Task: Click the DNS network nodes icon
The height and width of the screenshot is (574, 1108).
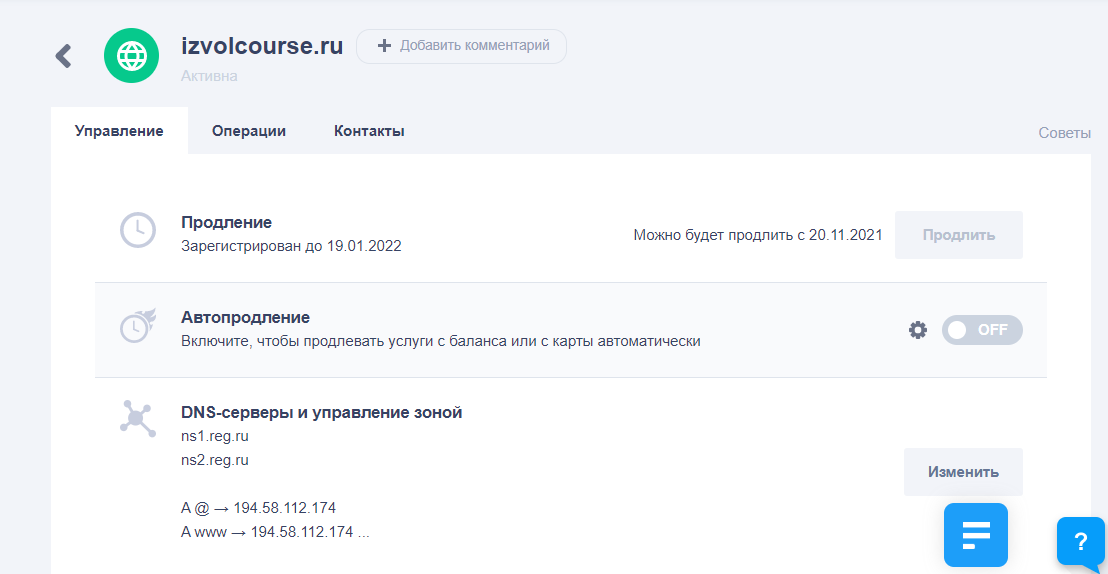Action: coord(137,418)
